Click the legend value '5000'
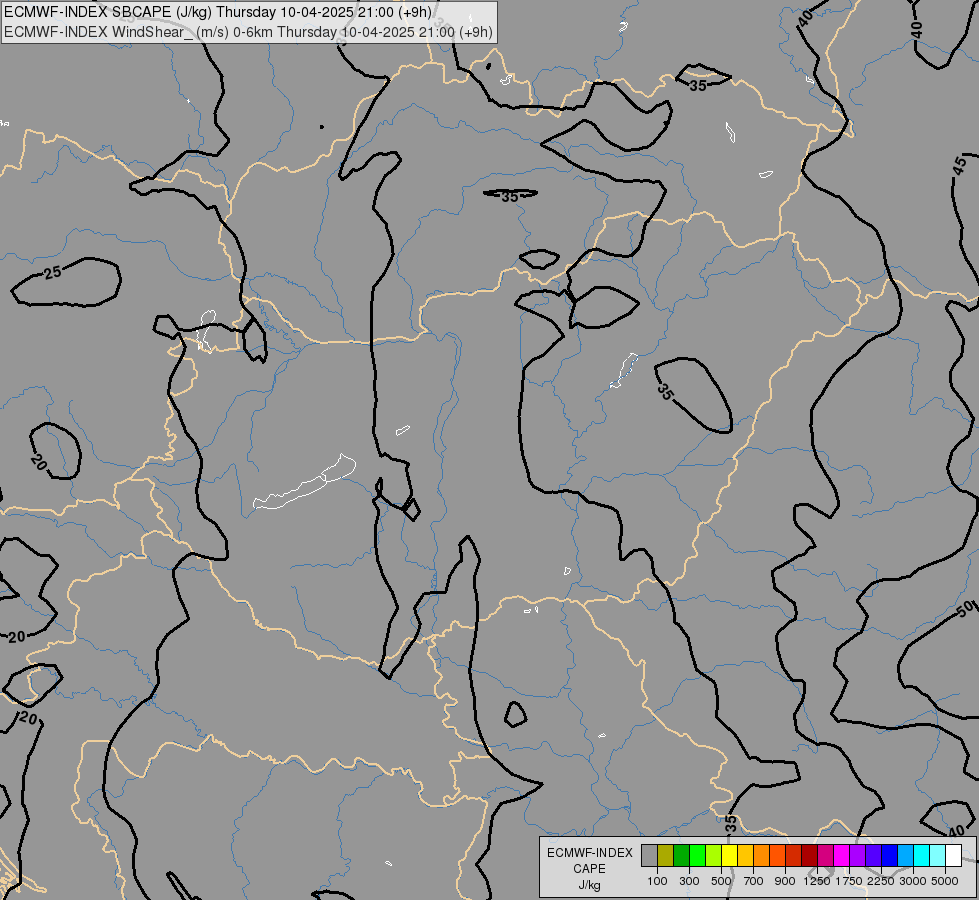 tap(945, 881)
